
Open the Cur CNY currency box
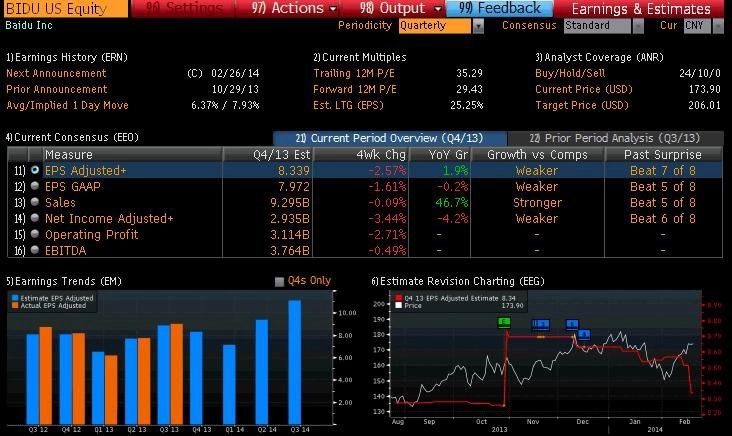click(x=697, y=26)
